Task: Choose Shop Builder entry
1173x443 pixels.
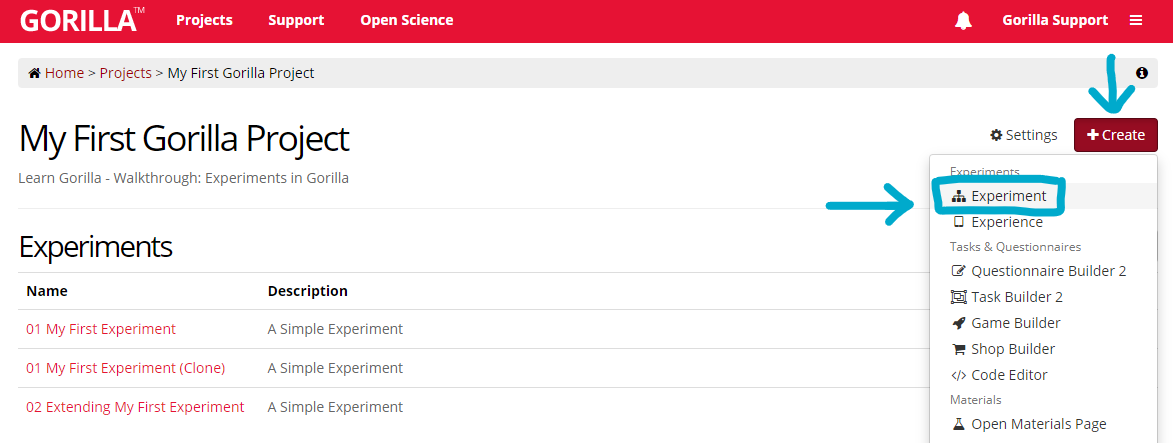Action: coord(1043,349)
